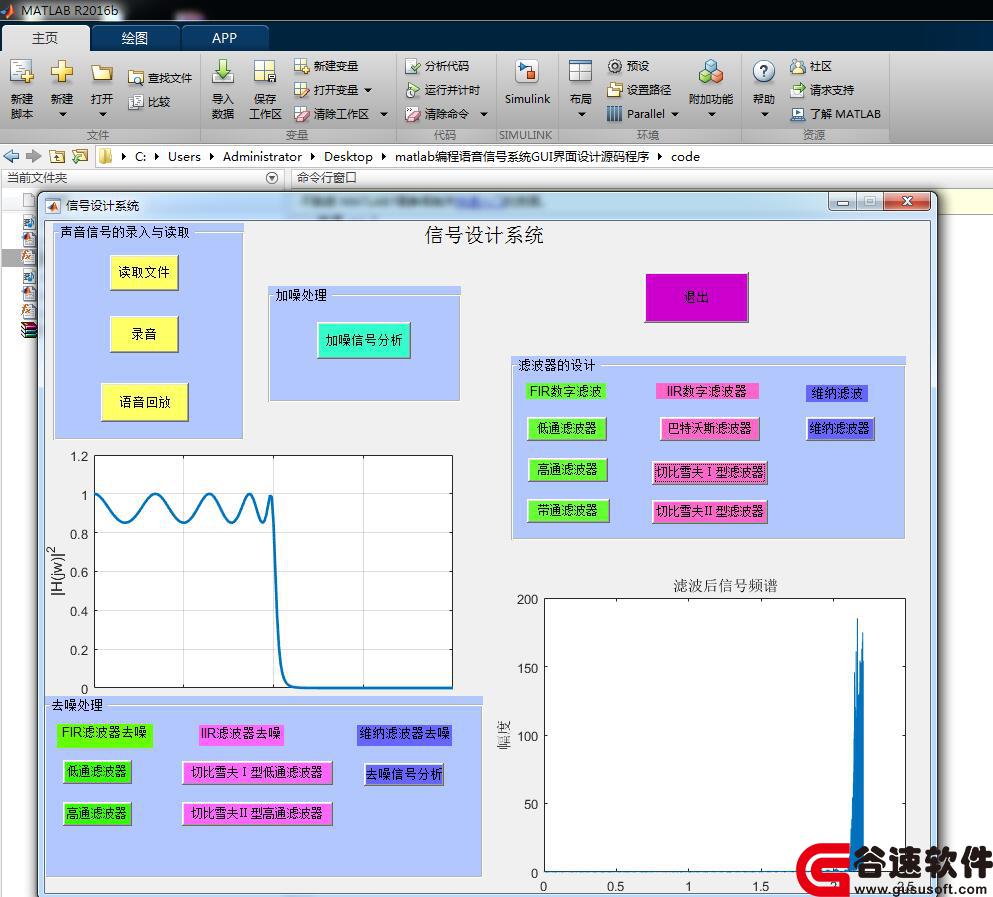Image resolution: width=993 pixels, height=897 pixels.
Task: Click Denoised Signal Analysis (去噪信号分析) button
Action: 404,773
